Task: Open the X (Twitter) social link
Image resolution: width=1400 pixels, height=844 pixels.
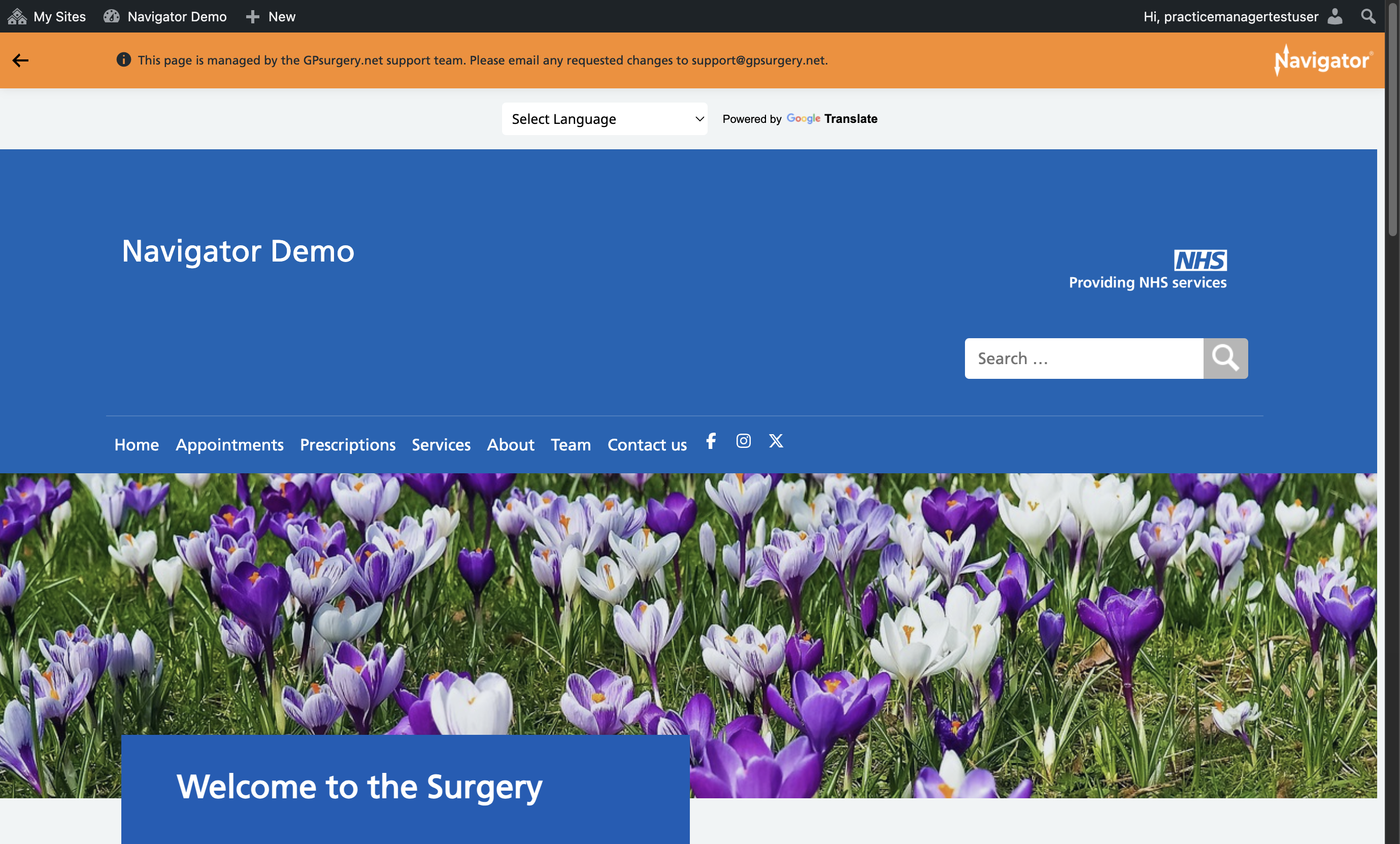Action: [776, 440]
